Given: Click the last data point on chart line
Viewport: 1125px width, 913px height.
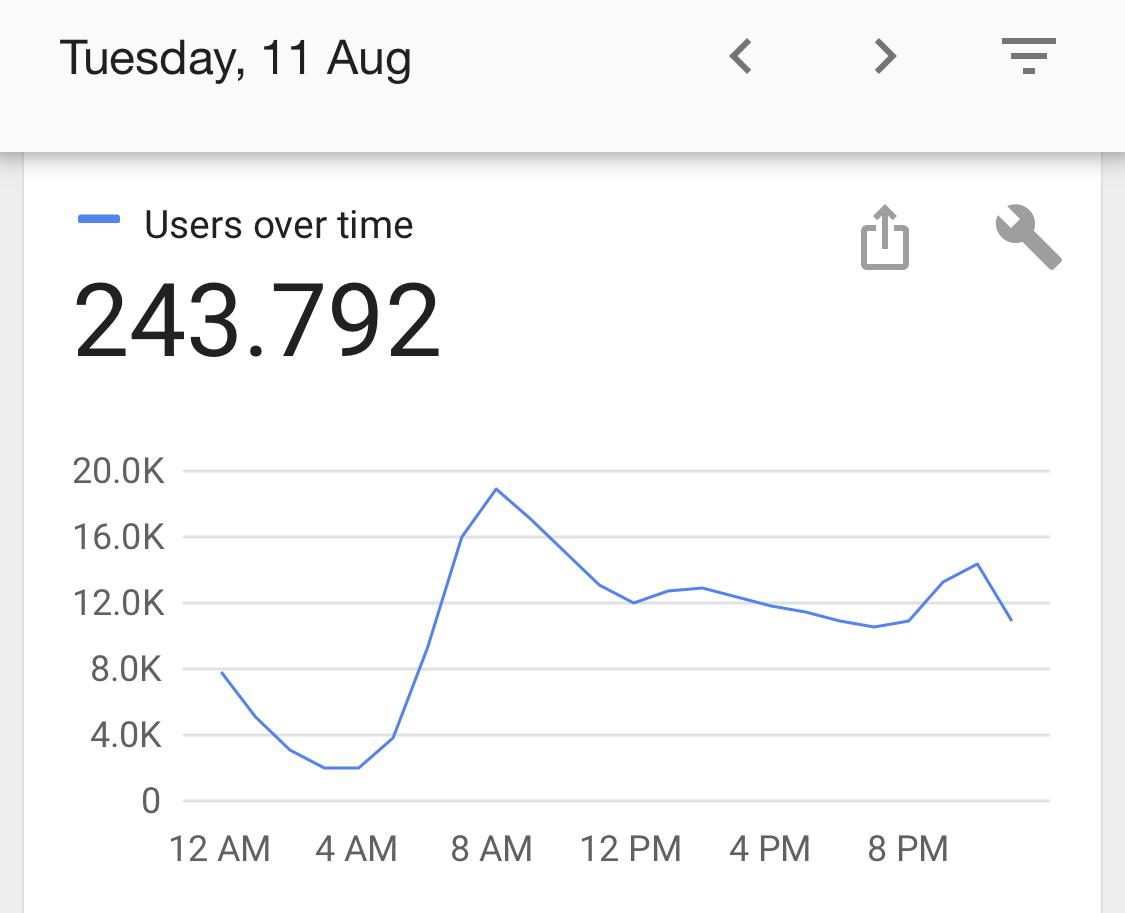Looking at the screenshot, I should (x=1011, y=620).
